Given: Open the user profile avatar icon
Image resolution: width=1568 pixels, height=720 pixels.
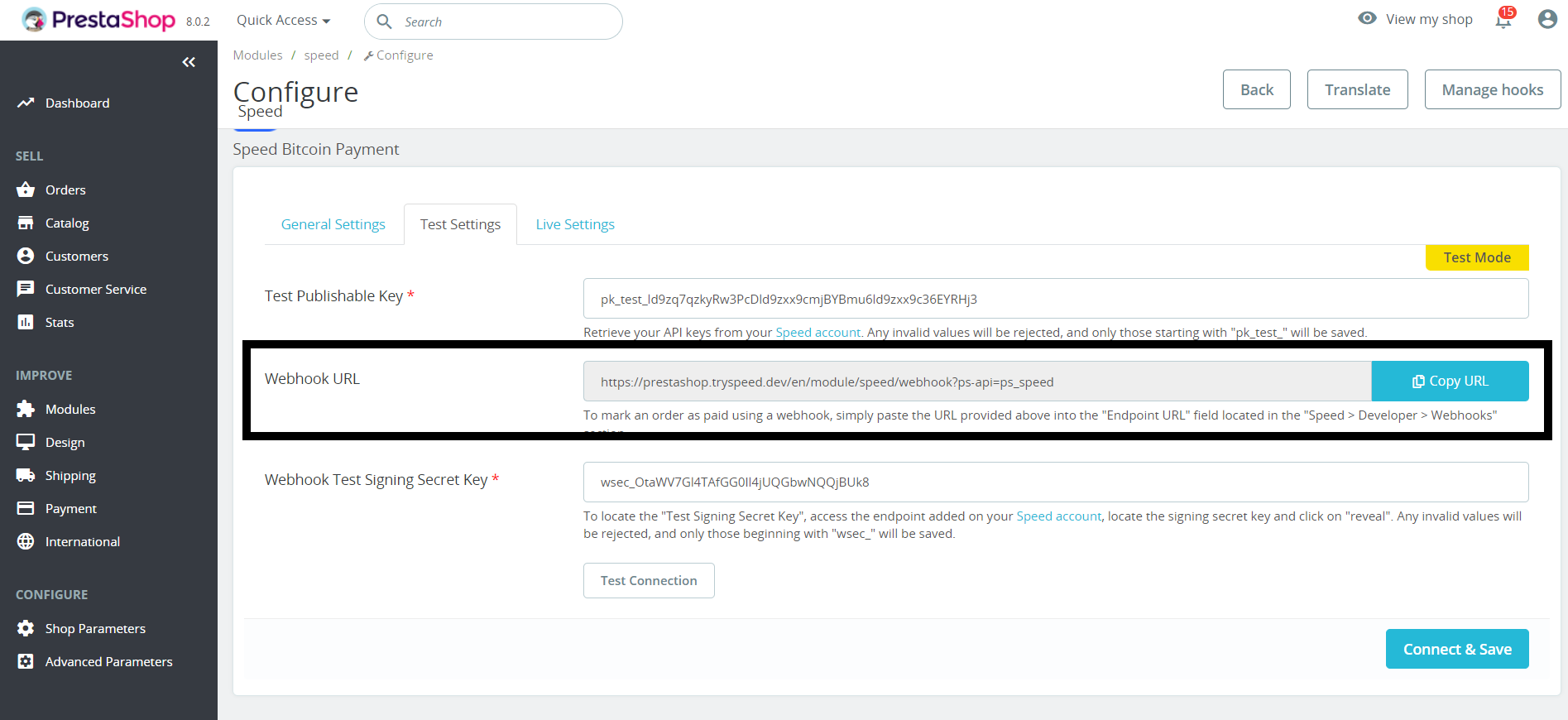Looking at the screenshot, I should click(1547, 19).
